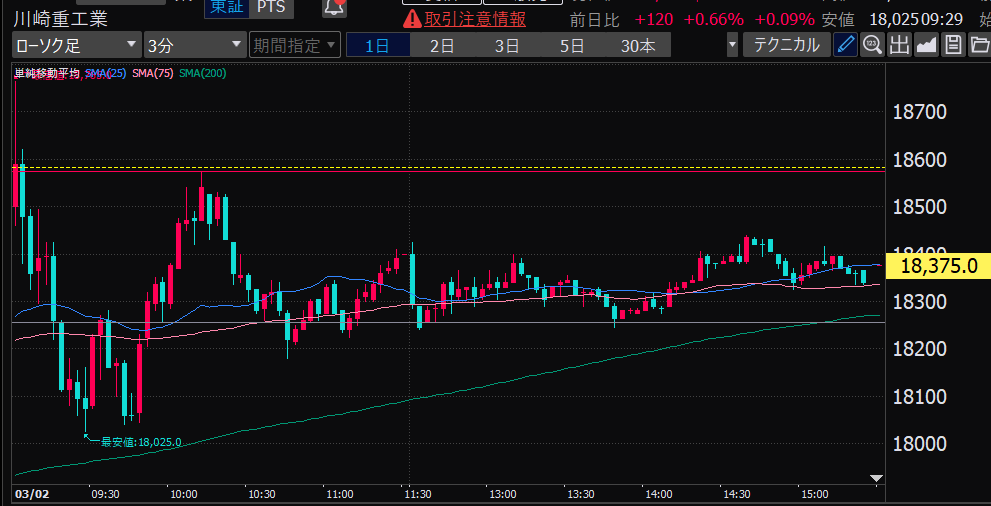Expand the 期間指定 dropdown
Viewport: 991px width, 506px height.
click(x=294, y=45)
